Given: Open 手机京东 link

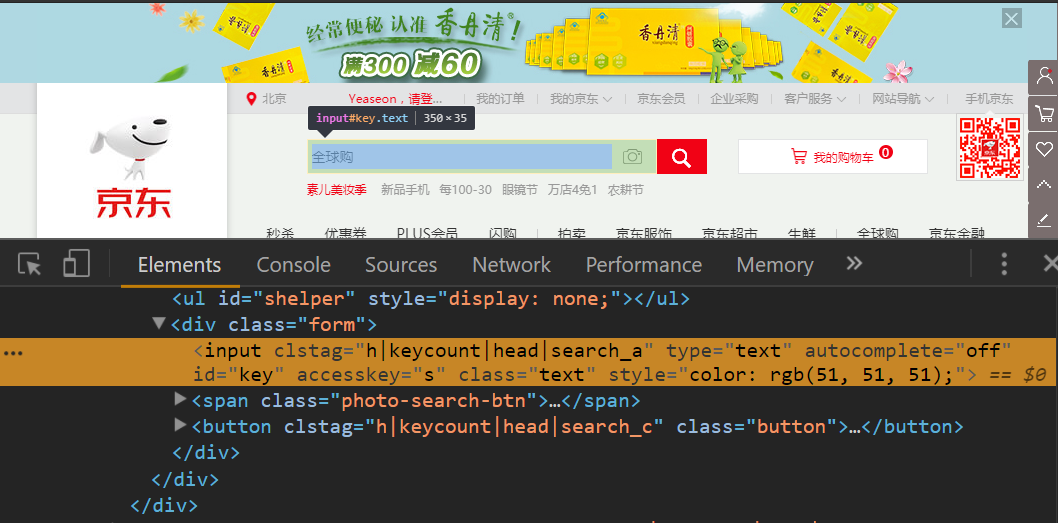Looking at the screenshot, I should (x=989, y=99).
